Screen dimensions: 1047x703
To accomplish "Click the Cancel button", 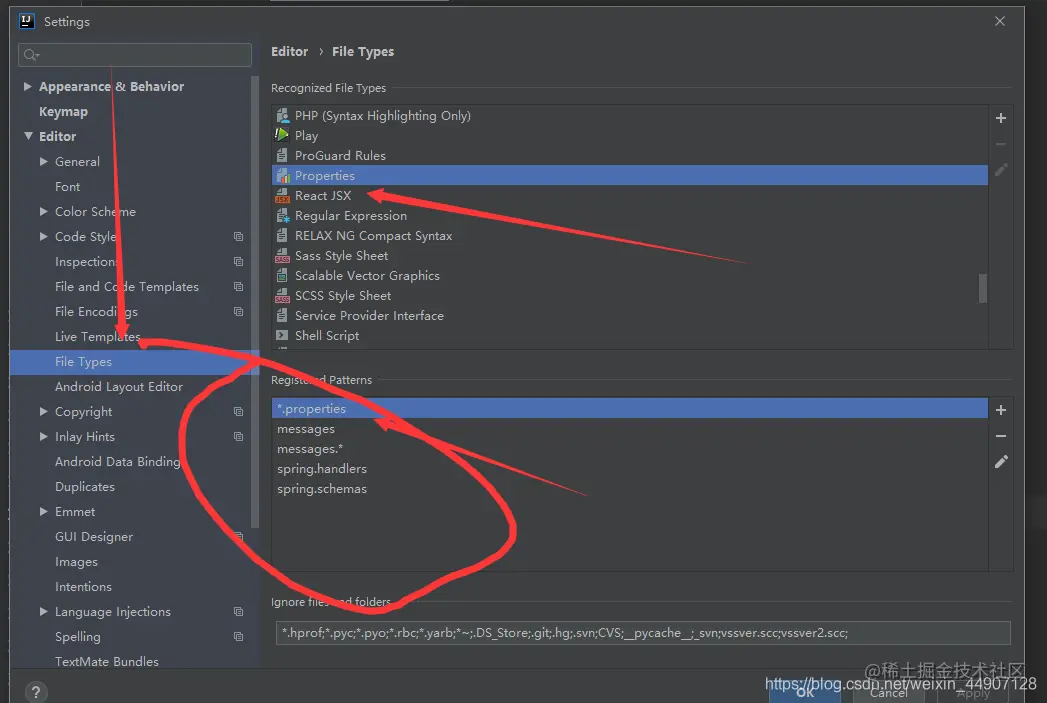I will tap(889, 693).
